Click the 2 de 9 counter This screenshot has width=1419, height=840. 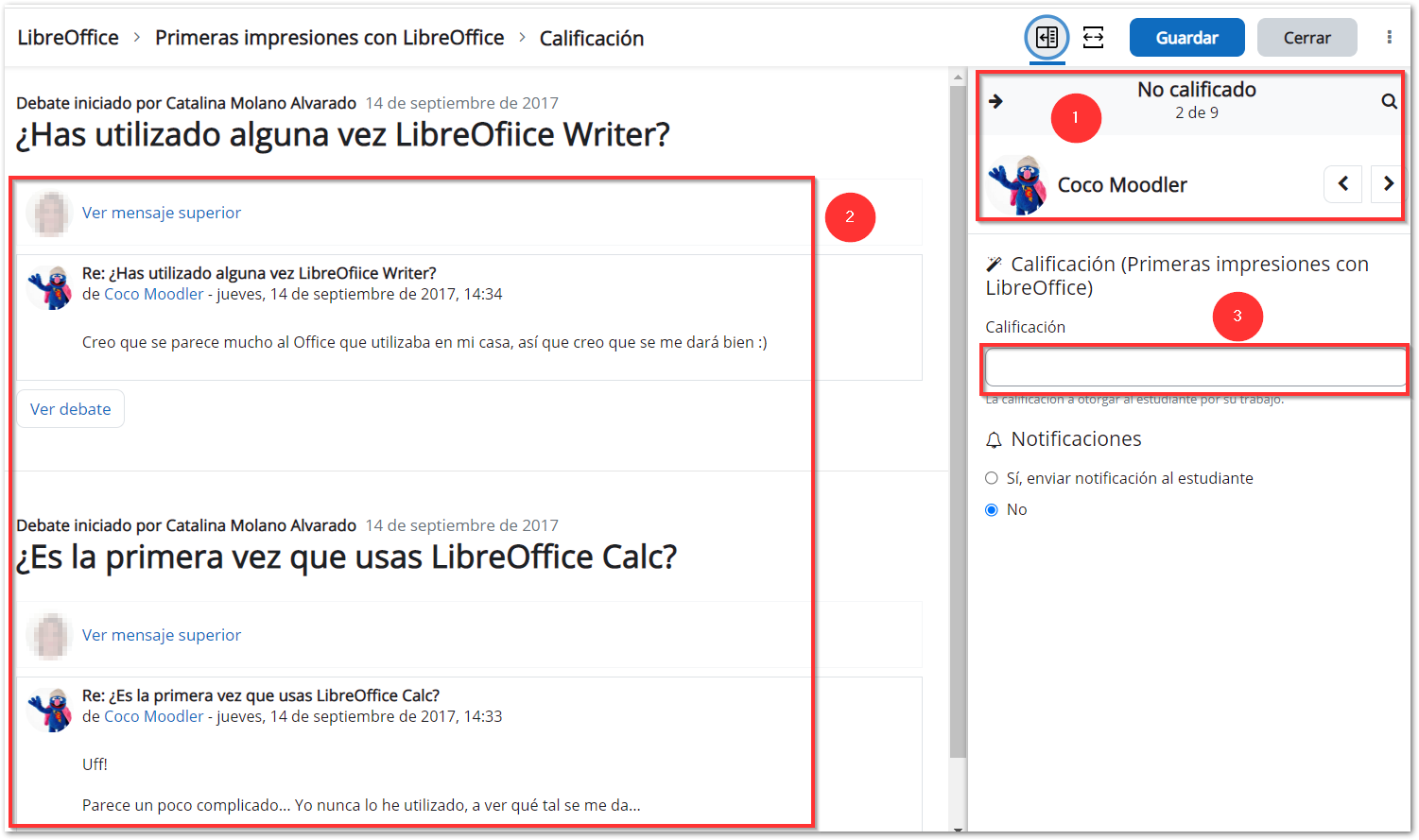click(1196, 112)
